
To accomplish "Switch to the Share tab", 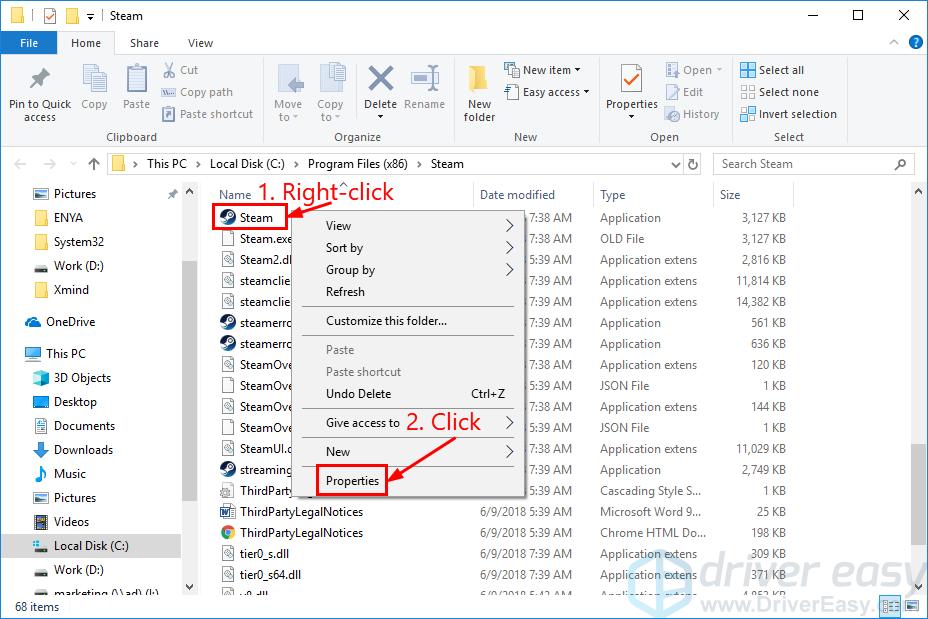I will (x=144, y=43).
